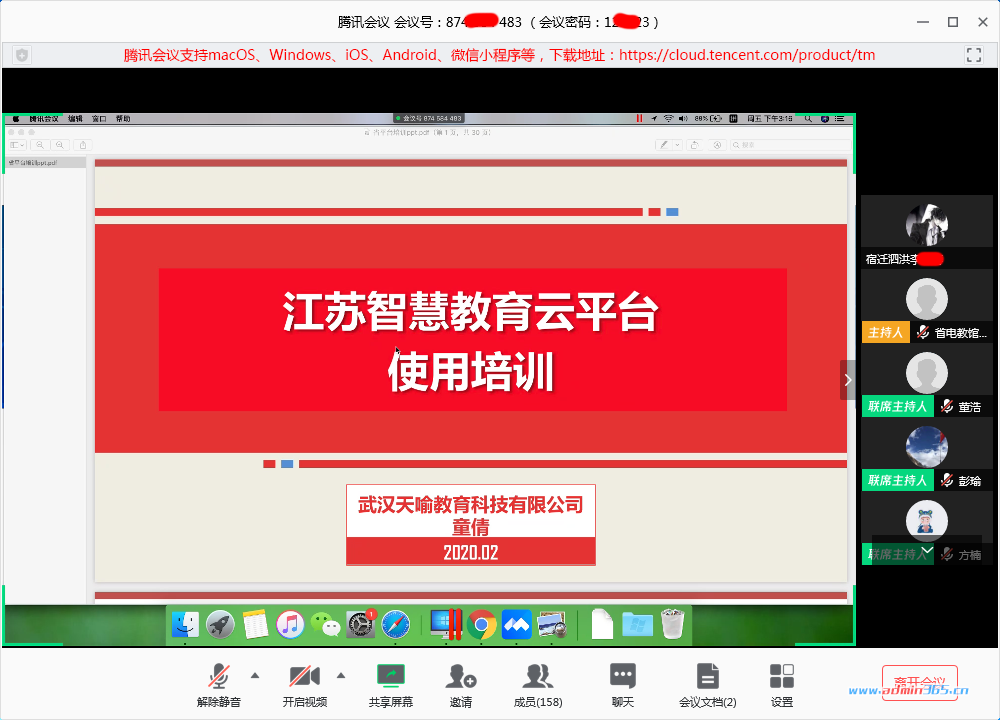
Task: Click volume icon in Mac menu bar
Action: [683, 119]
